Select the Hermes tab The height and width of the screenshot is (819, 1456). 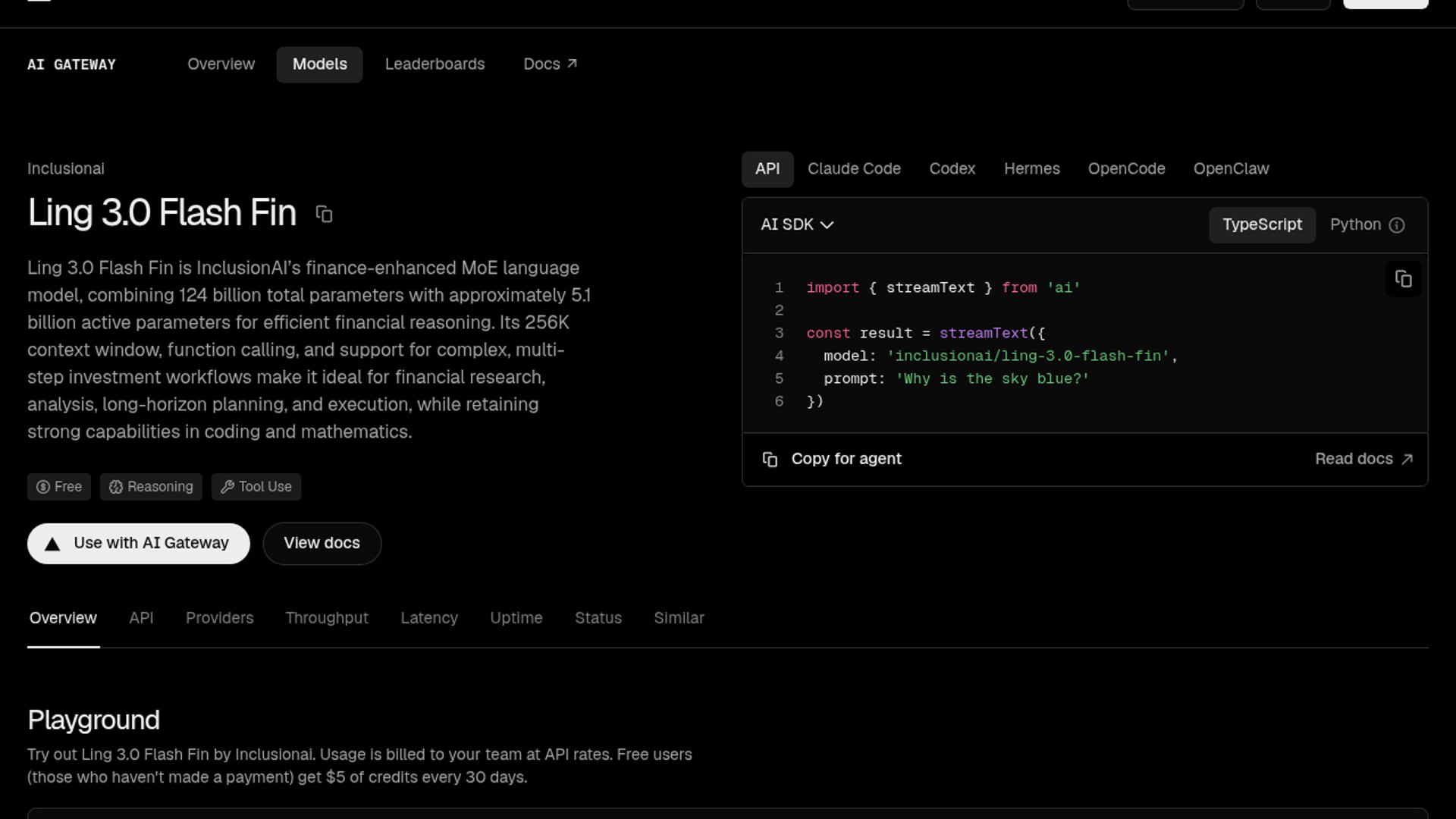[x=1032, y=169]
